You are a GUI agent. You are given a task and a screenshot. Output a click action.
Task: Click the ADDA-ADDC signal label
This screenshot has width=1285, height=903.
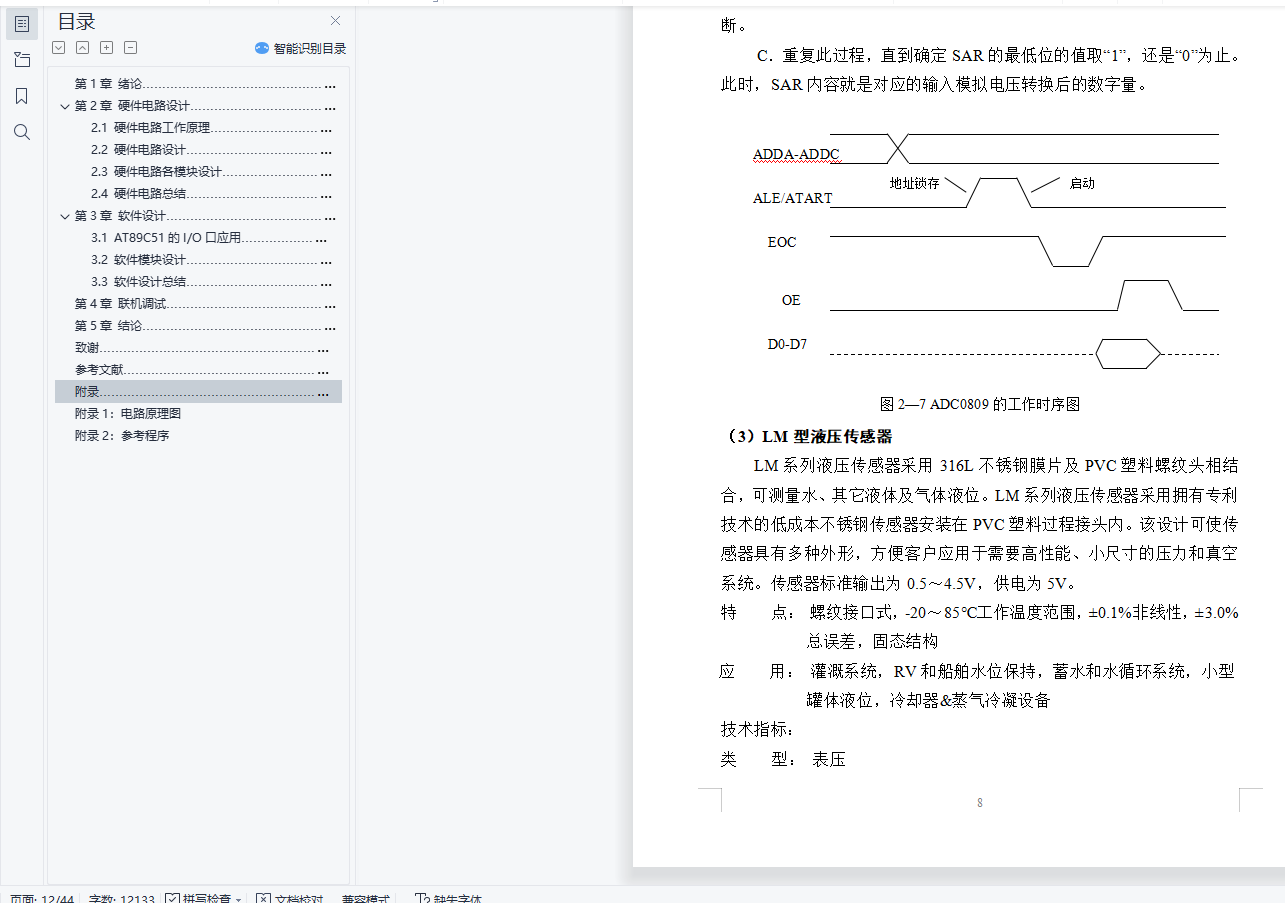(x=796, y=154)
